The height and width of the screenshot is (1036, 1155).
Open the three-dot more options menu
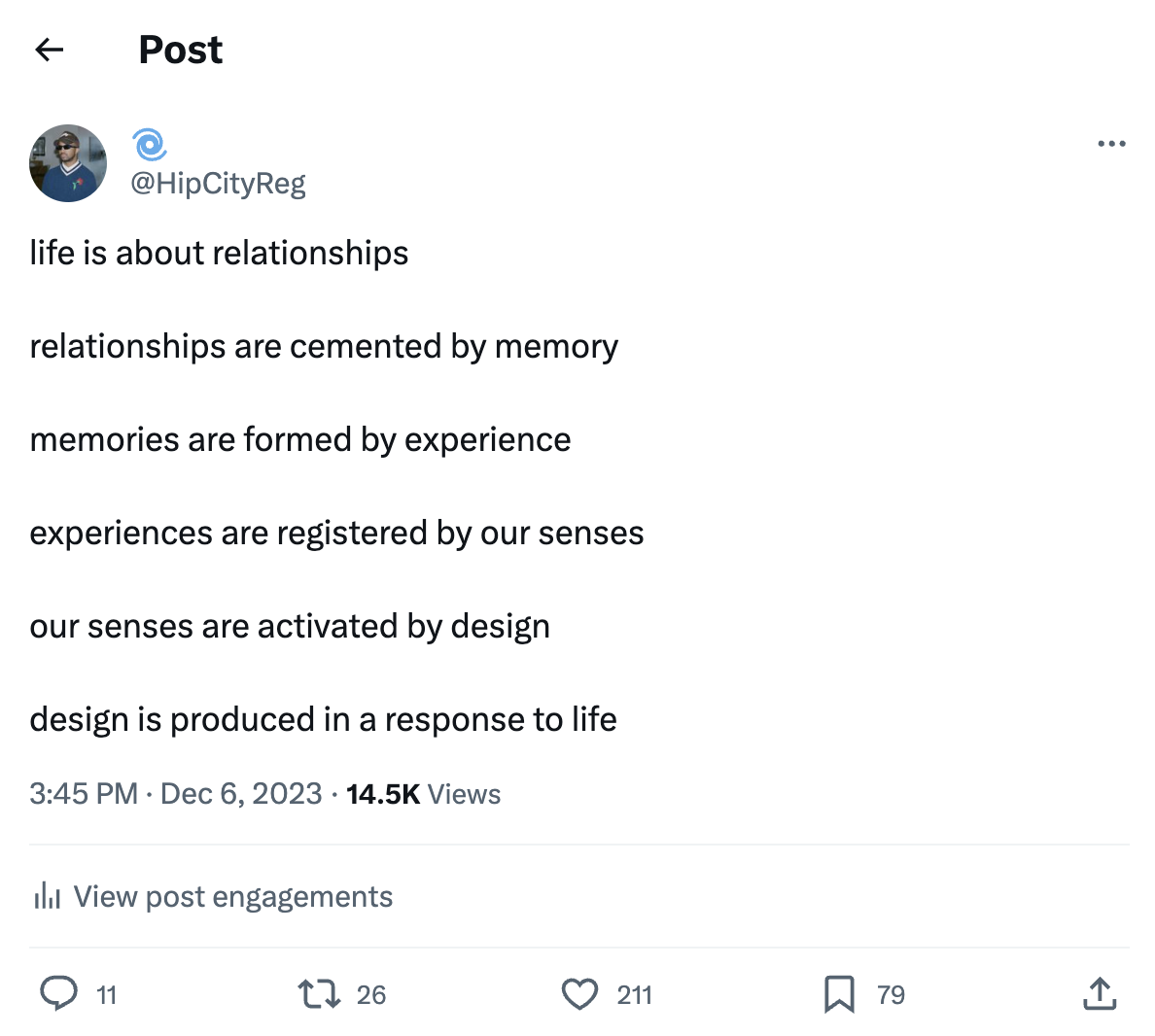point(1110,144)
